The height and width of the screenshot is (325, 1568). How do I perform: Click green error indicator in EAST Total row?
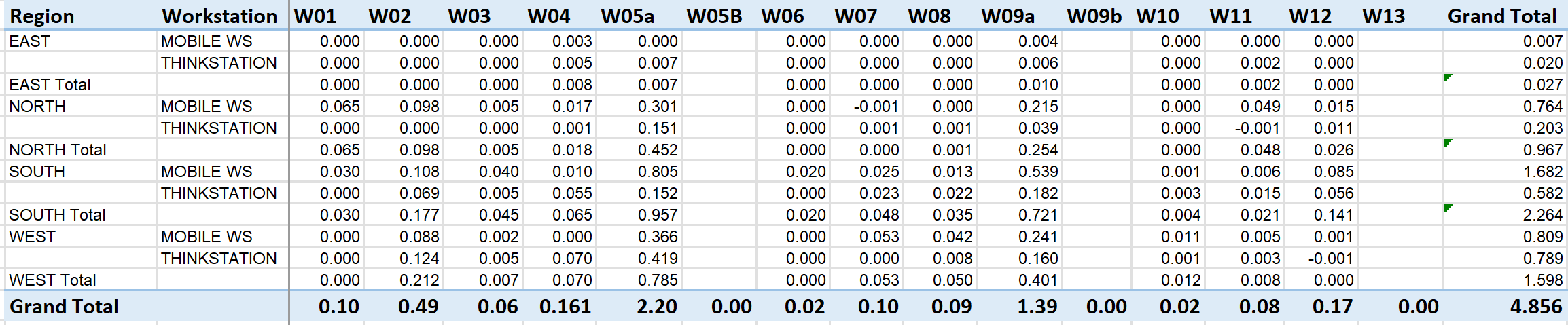1448,78
